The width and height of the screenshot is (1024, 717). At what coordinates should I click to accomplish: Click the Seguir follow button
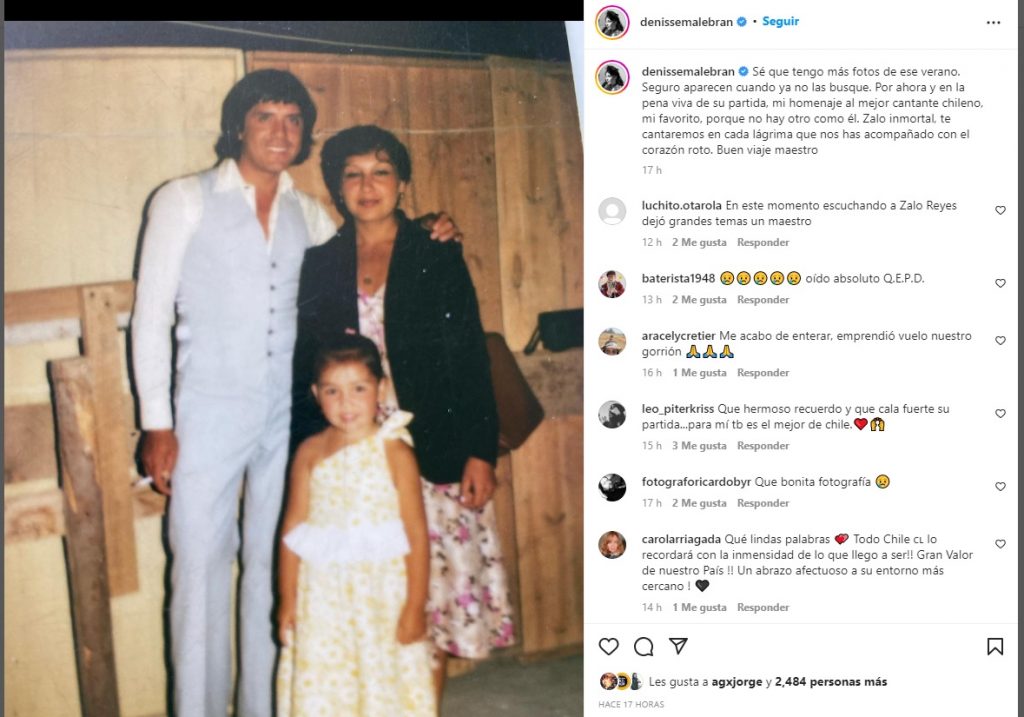[780, 22]
